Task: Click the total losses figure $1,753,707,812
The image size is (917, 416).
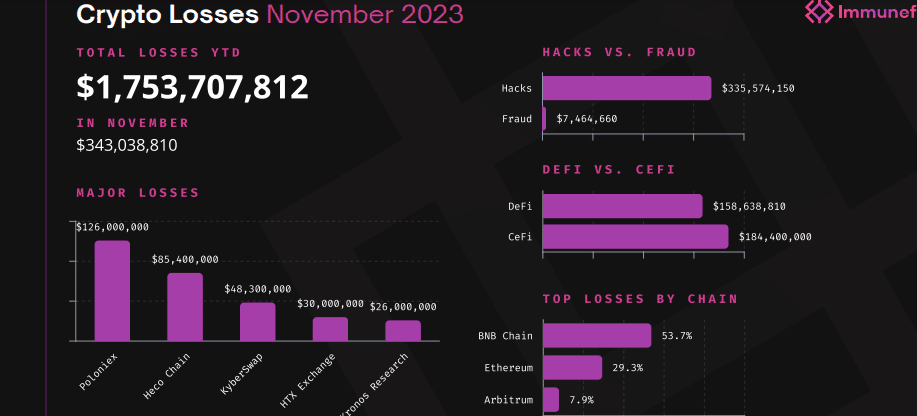Action: click(x=192, y=88)
